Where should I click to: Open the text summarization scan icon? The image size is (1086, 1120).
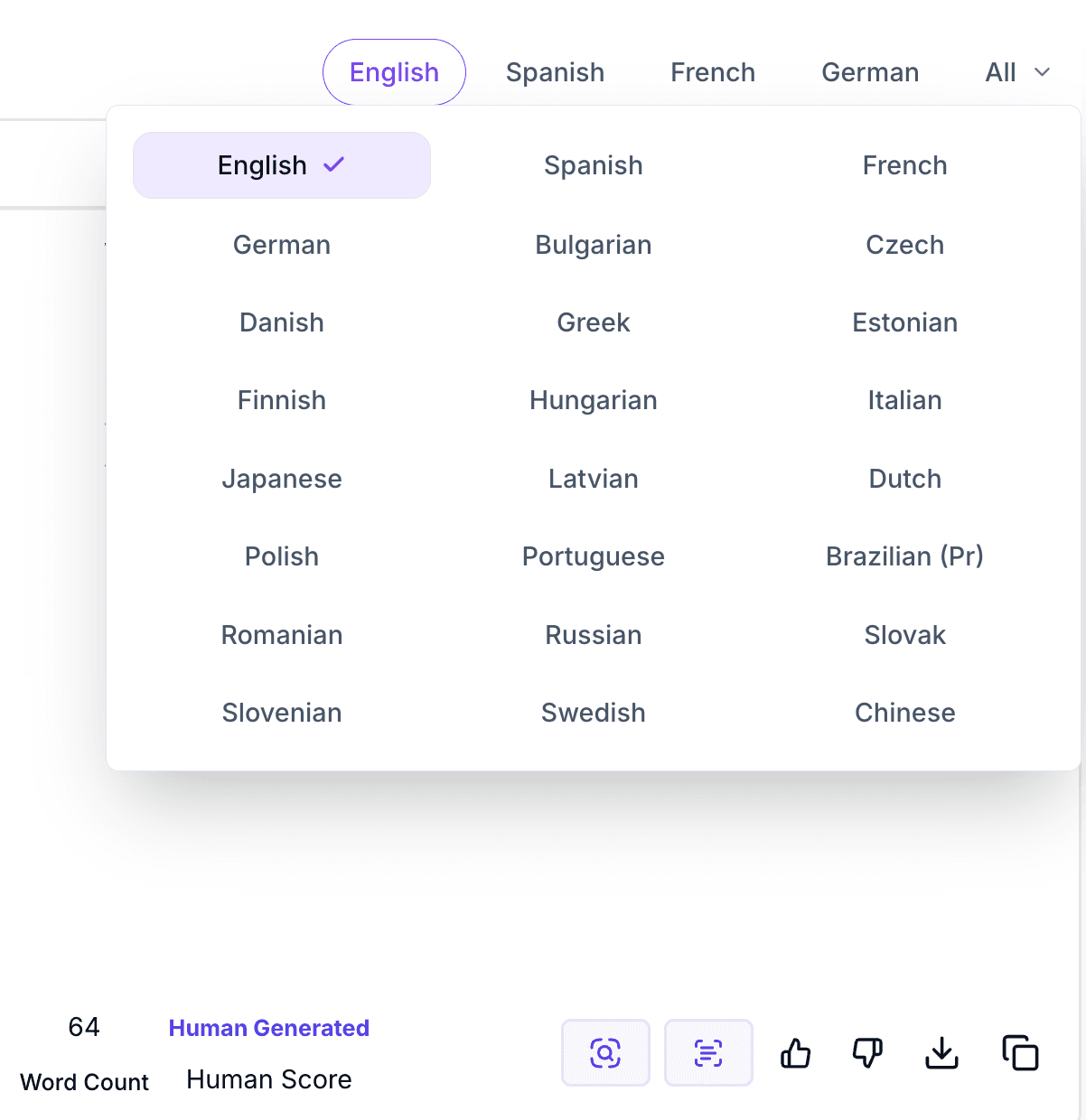click(708, 1052)
